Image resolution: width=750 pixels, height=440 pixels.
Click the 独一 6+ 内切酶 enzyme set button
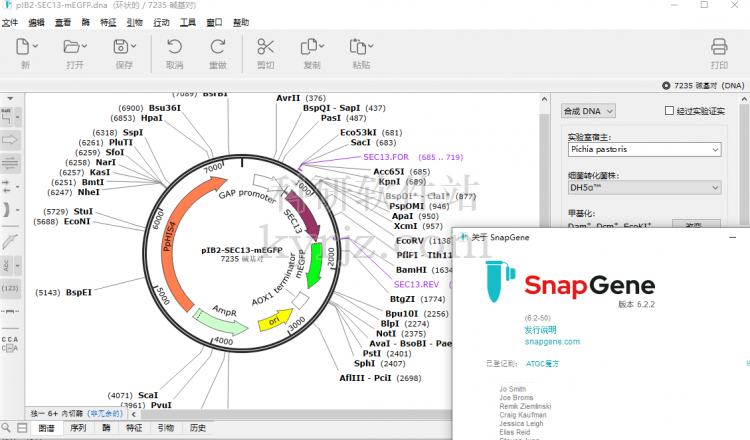point(77,414)
